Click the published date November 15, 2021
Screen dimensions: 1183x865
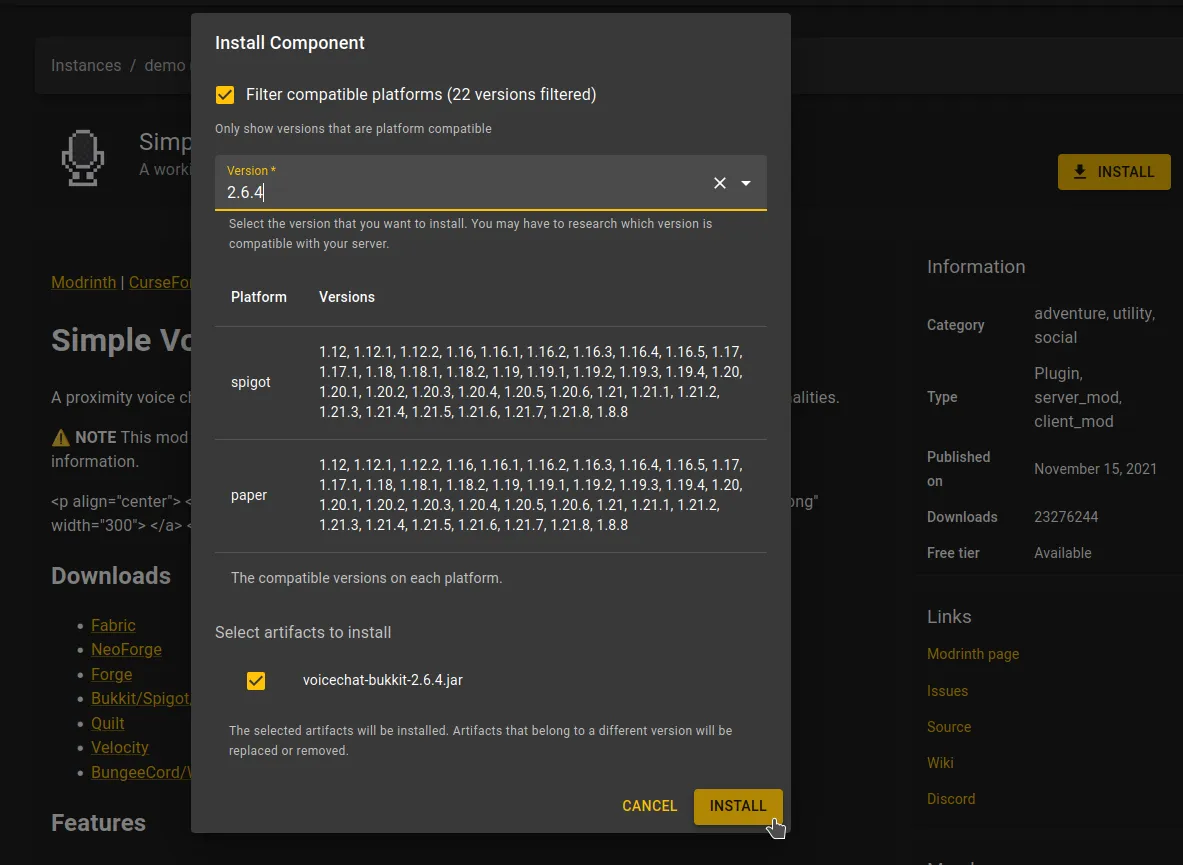(1095, 469)
